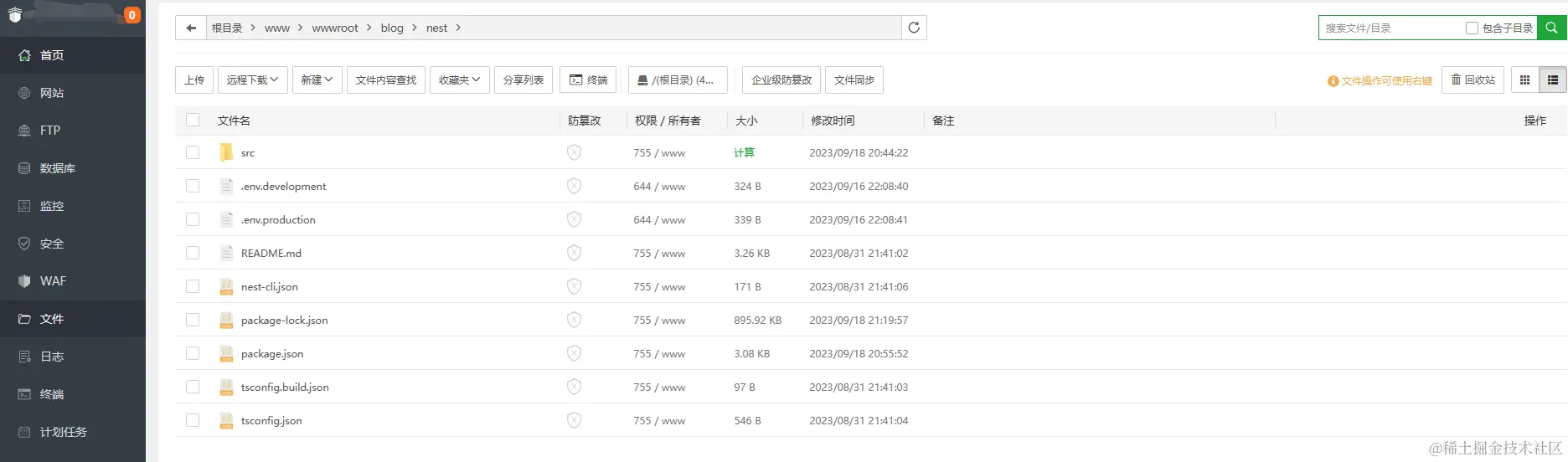
Task: Open the 收藏夹 dropdown
Action: (x=460, y=80)
